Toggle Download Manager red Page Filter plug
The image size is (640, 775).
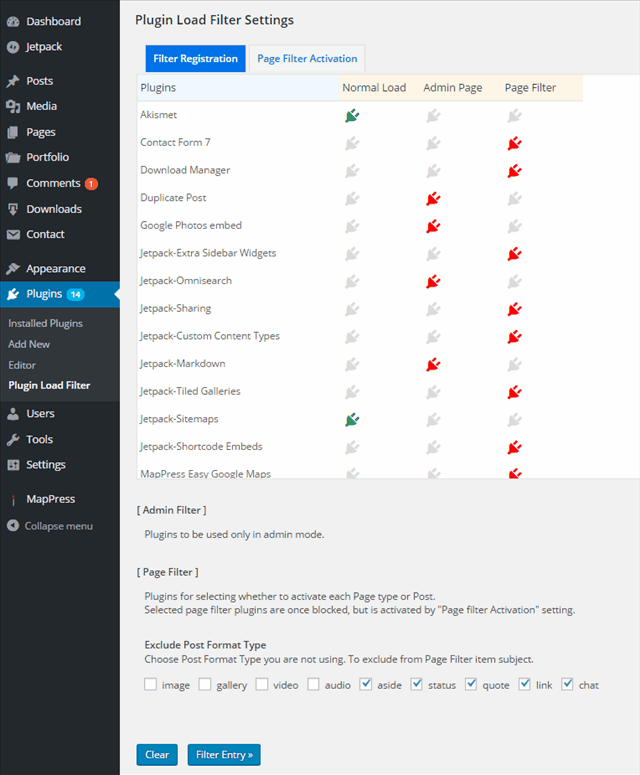(x=514, y=172)
